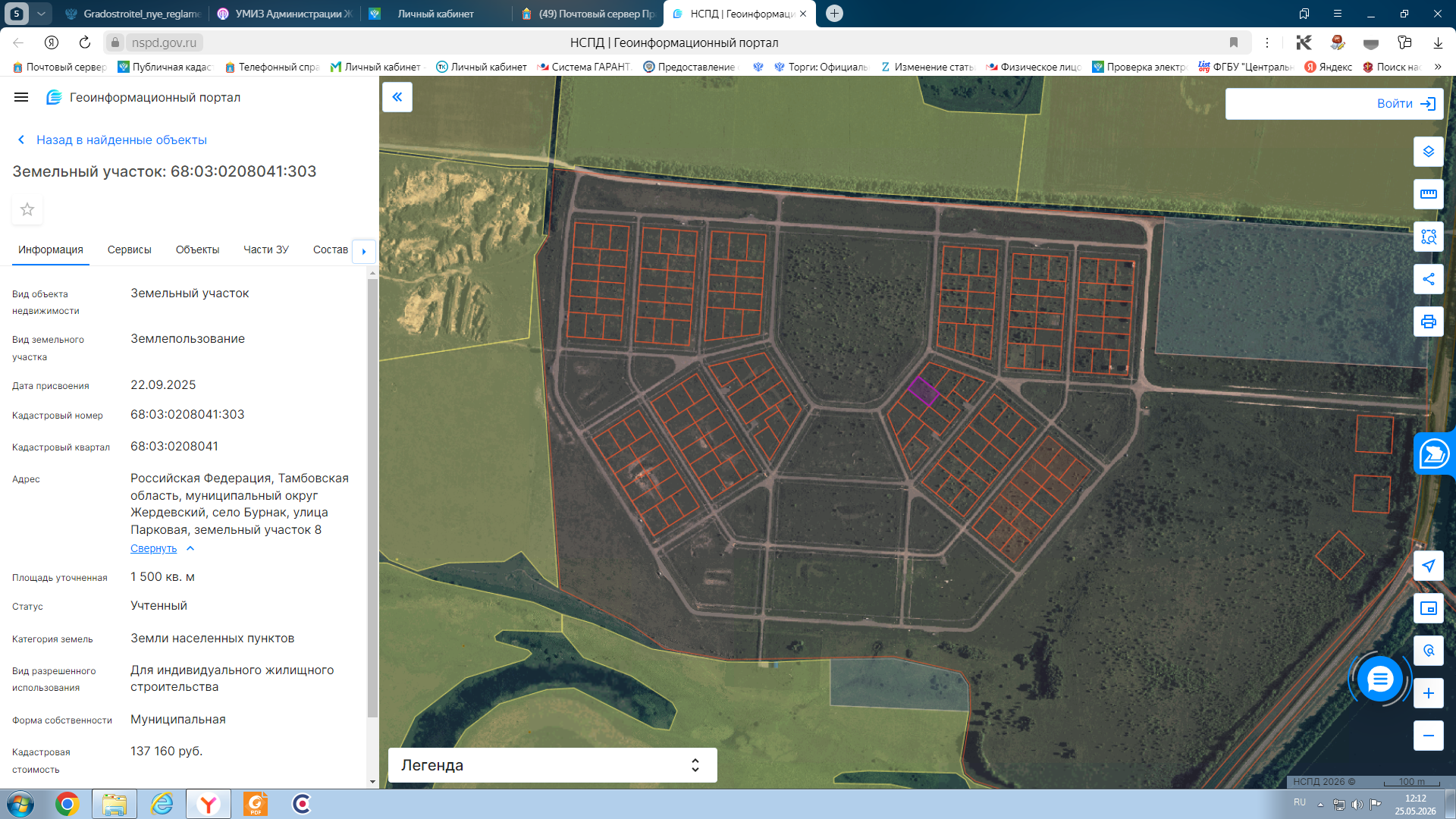Open the volume control in the tray
Image resolution: width=1456 pixels, height=819 pixels.
tap(1357, 805)
